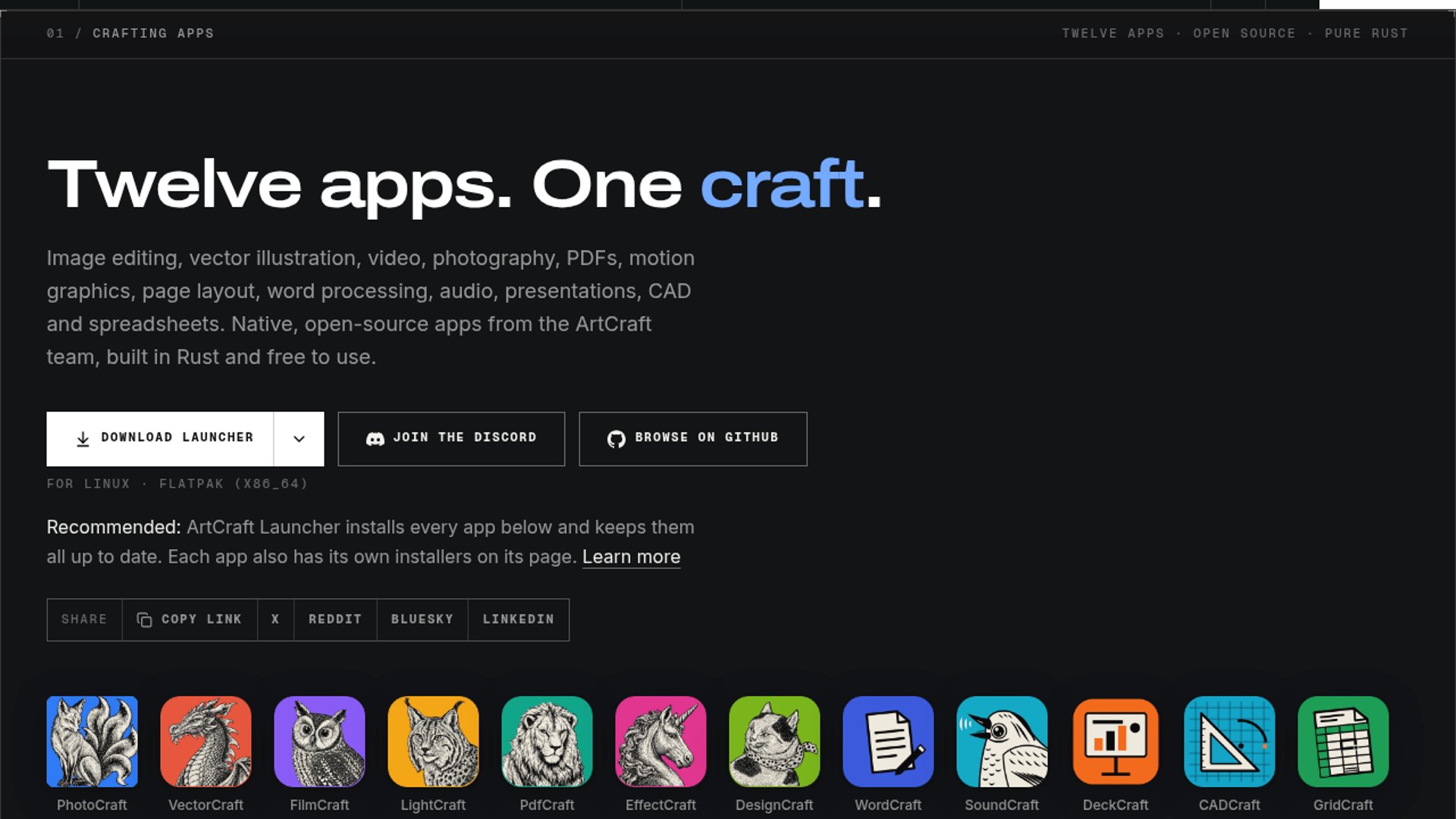This screenshot has width=1456, height=819.
Task: Open the CADCraft triangle ruler app icon
Action: 1229,742
